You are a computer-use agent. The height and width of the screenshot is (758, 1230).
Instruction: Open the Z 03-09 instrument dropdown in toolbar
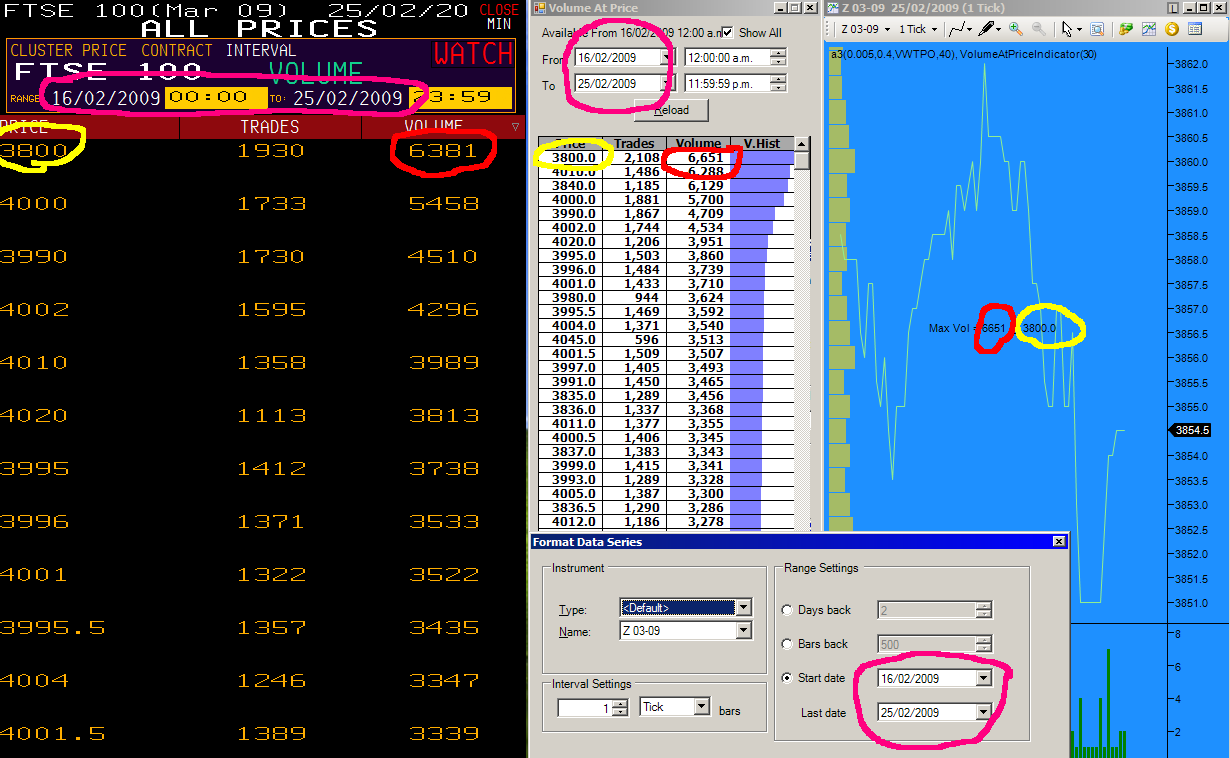pyautogui.click(x=865, y=29)
